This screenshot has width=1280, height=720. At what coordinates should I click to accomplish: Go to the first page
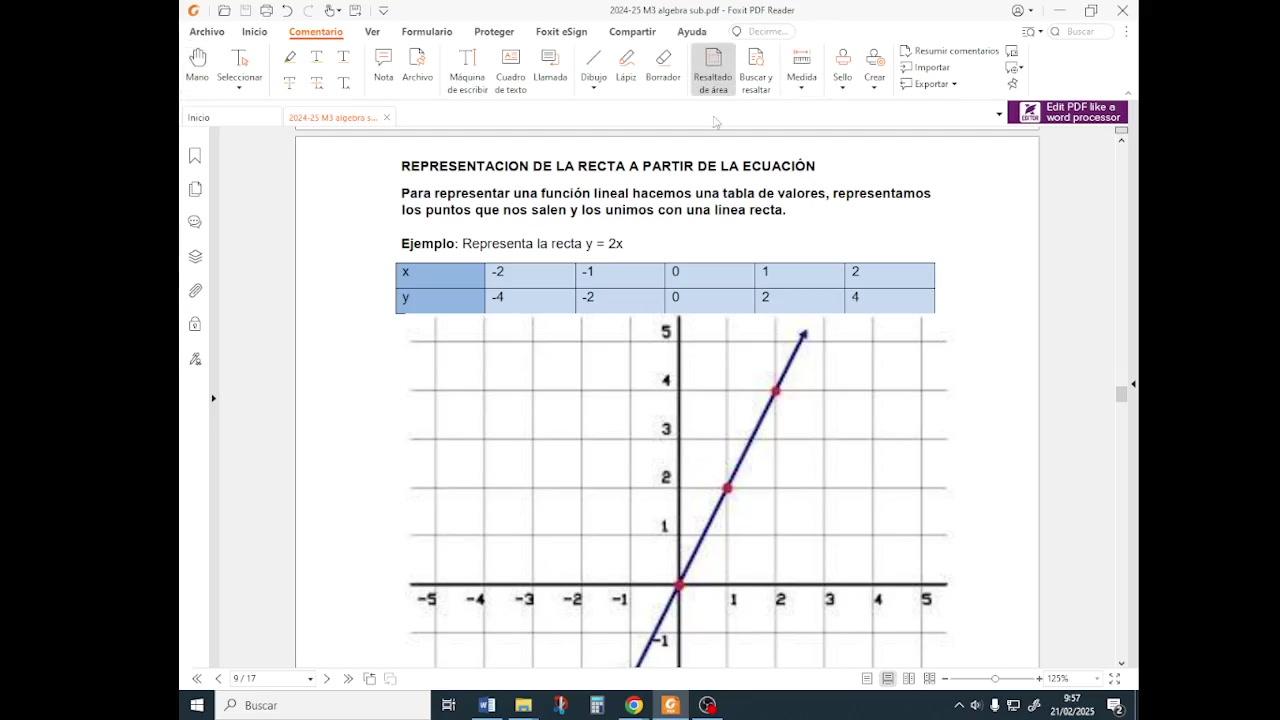[x=197, y=679]
